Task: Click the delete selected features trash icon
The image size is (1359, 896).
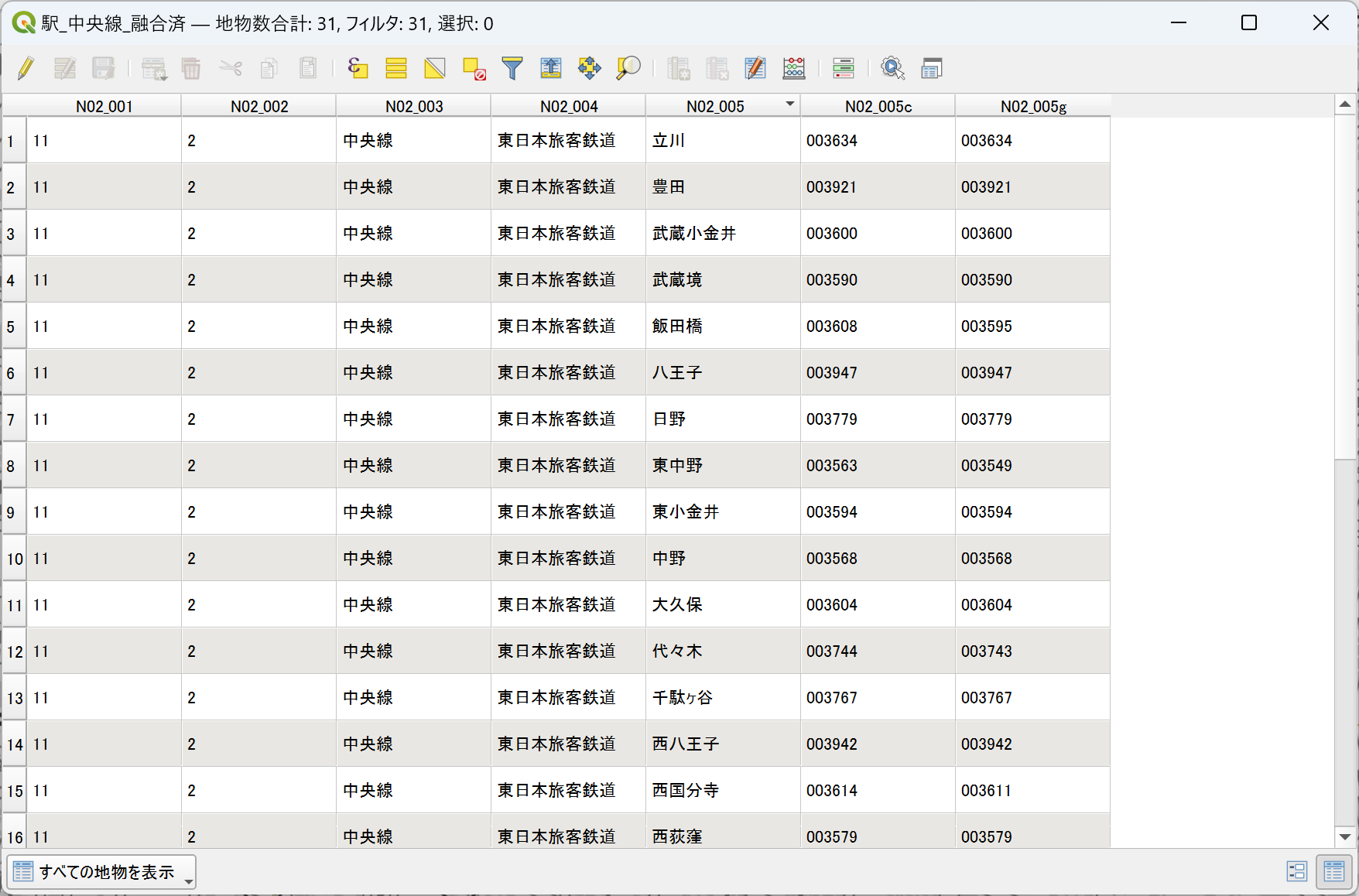Action: [191, 68]
